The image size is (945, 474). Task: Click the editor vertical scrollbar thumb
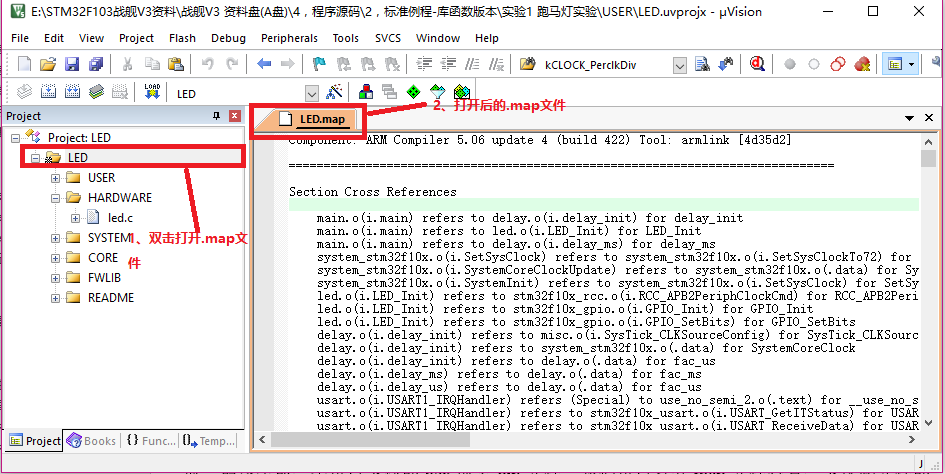(928, 158)
